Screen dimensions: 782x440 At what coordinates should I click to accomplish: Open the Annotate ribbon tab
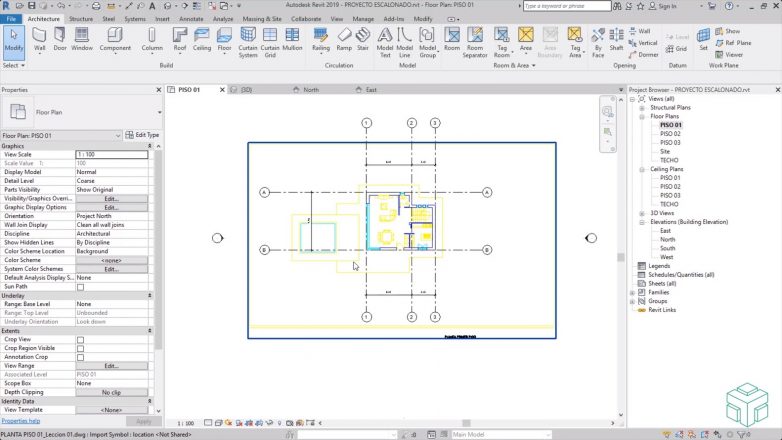[x=190, y=18]
